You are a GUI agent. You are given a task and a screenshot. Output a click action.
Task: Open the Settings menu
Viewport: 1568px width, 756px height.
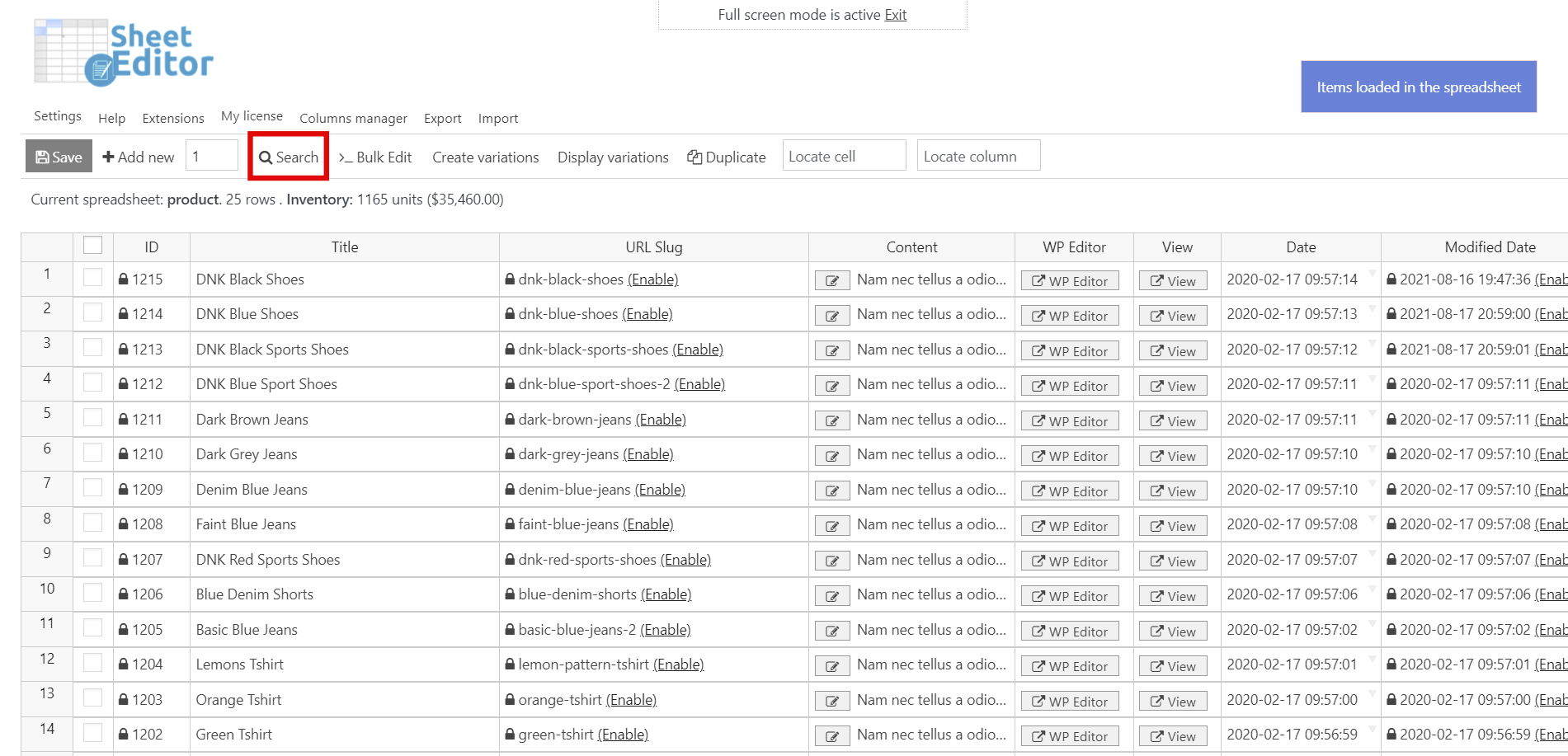pyautogui.click(x=56, y=115)
